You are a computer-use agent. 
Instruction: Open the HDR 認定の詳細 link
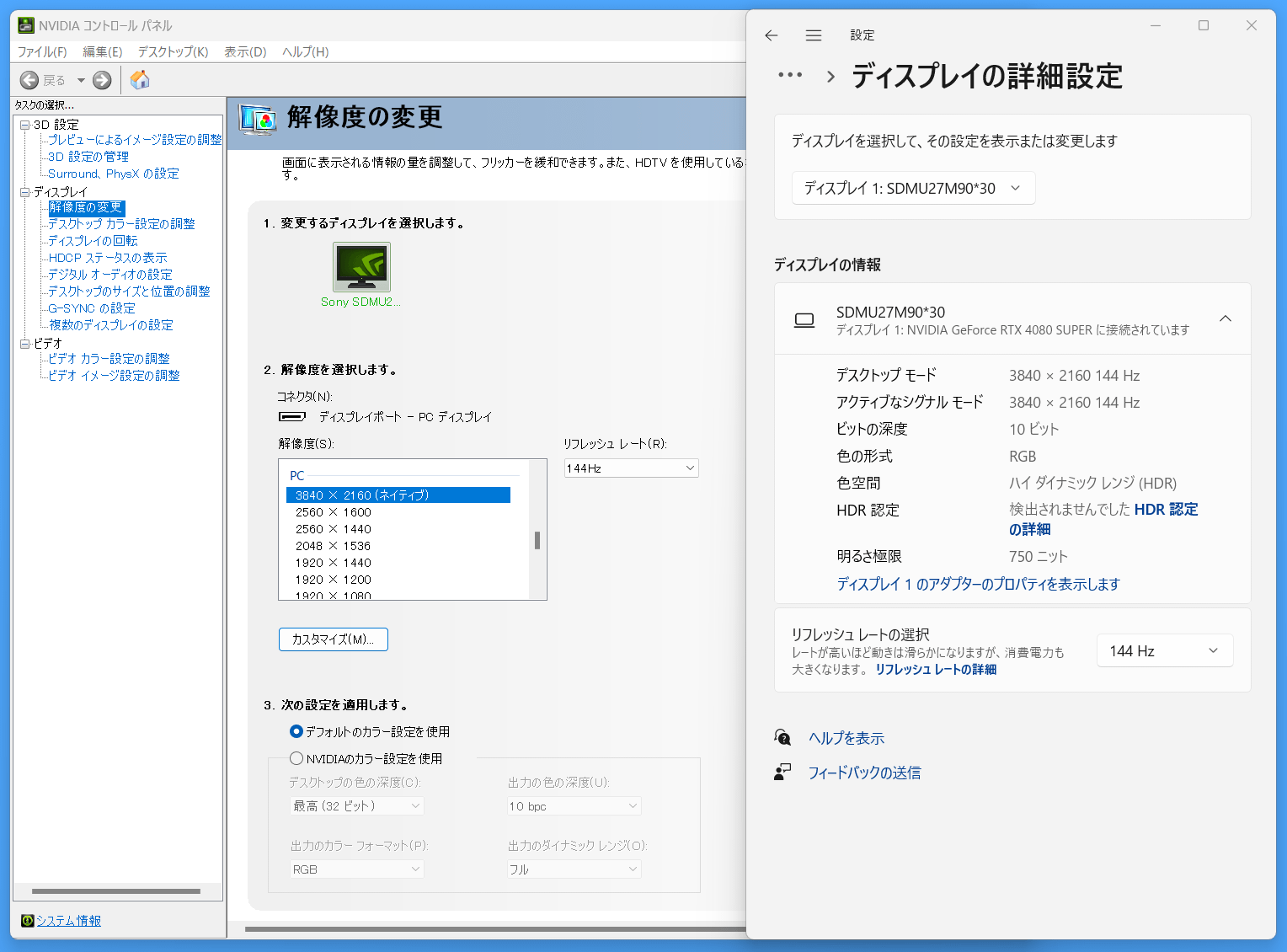[1103, 519]
